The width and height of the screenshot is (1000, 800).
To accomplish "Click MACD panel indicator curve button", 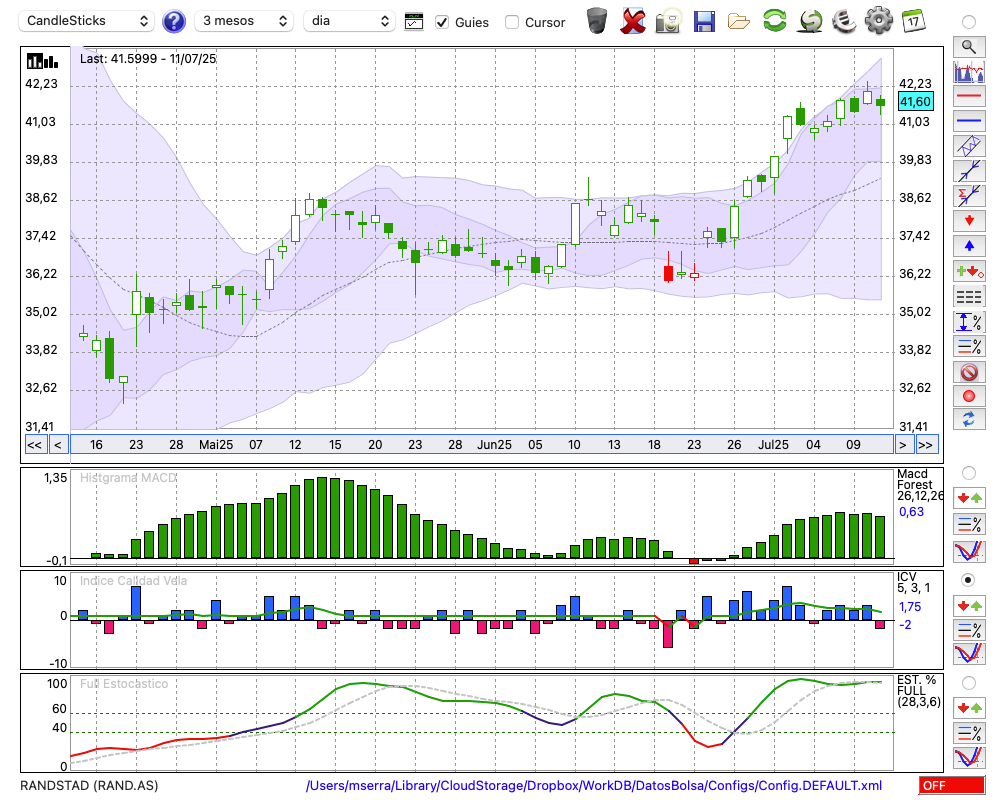I will click(969, 551).
